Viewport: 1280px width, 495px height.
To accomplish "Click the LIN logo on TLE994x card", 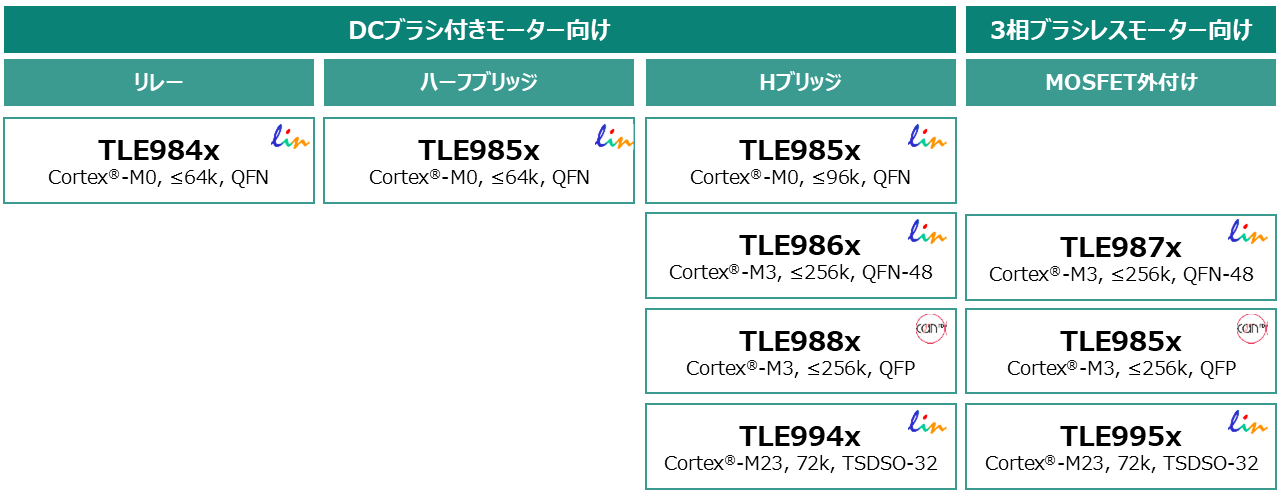I will click(x=926, y=424).
